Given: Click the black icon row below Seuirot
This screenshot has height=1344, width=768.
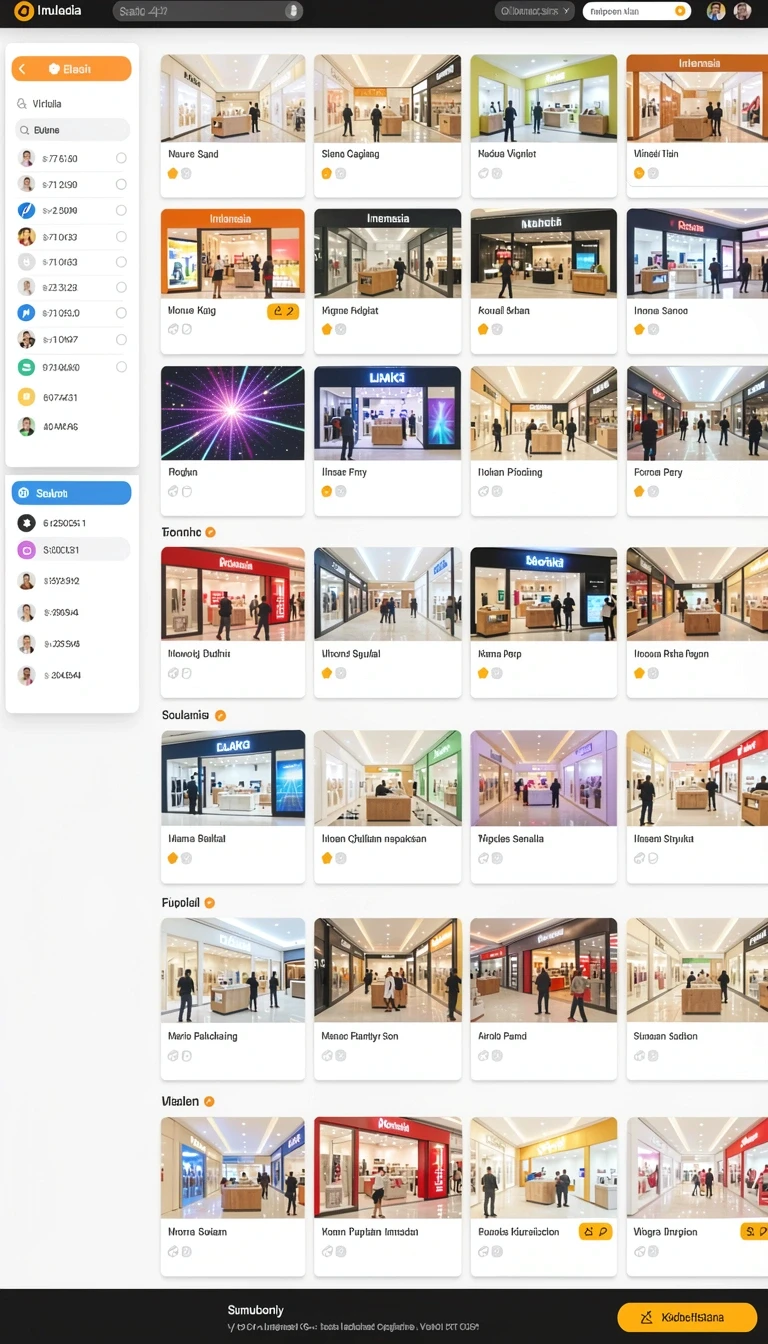Looking at the screenshot, I should (71, 523).
